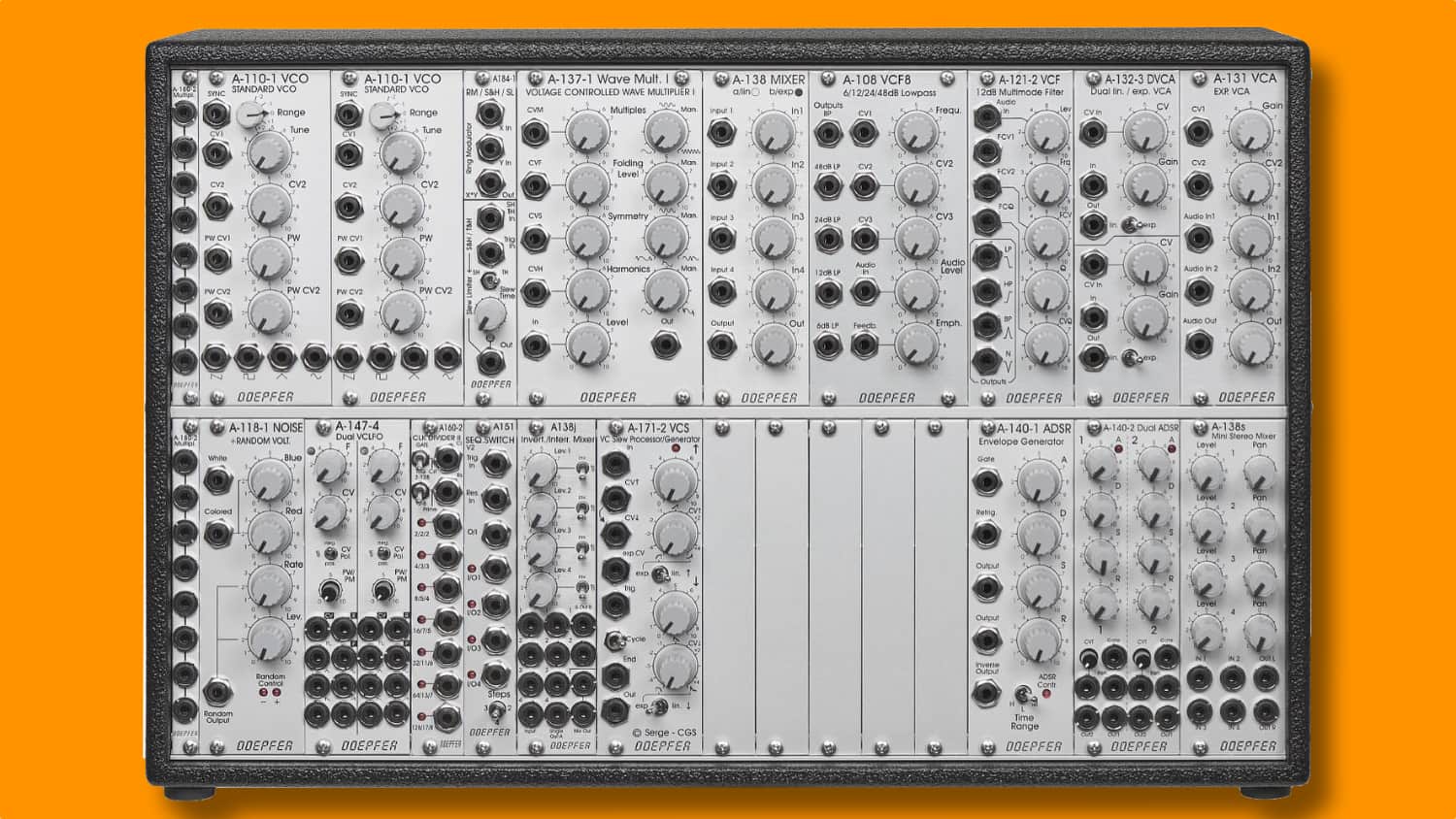Click the LP output jack on the A-121-2 VCF
The width and height of the screenshot is (1456, 819).
(987, 257)
